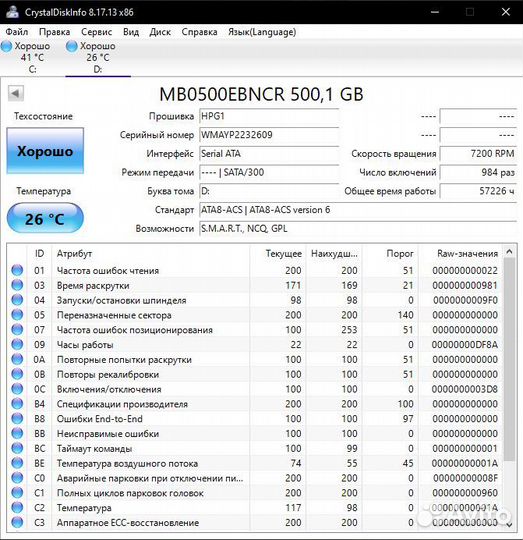
Task: Open the Файл menu
Action: (x=17, y=32)
